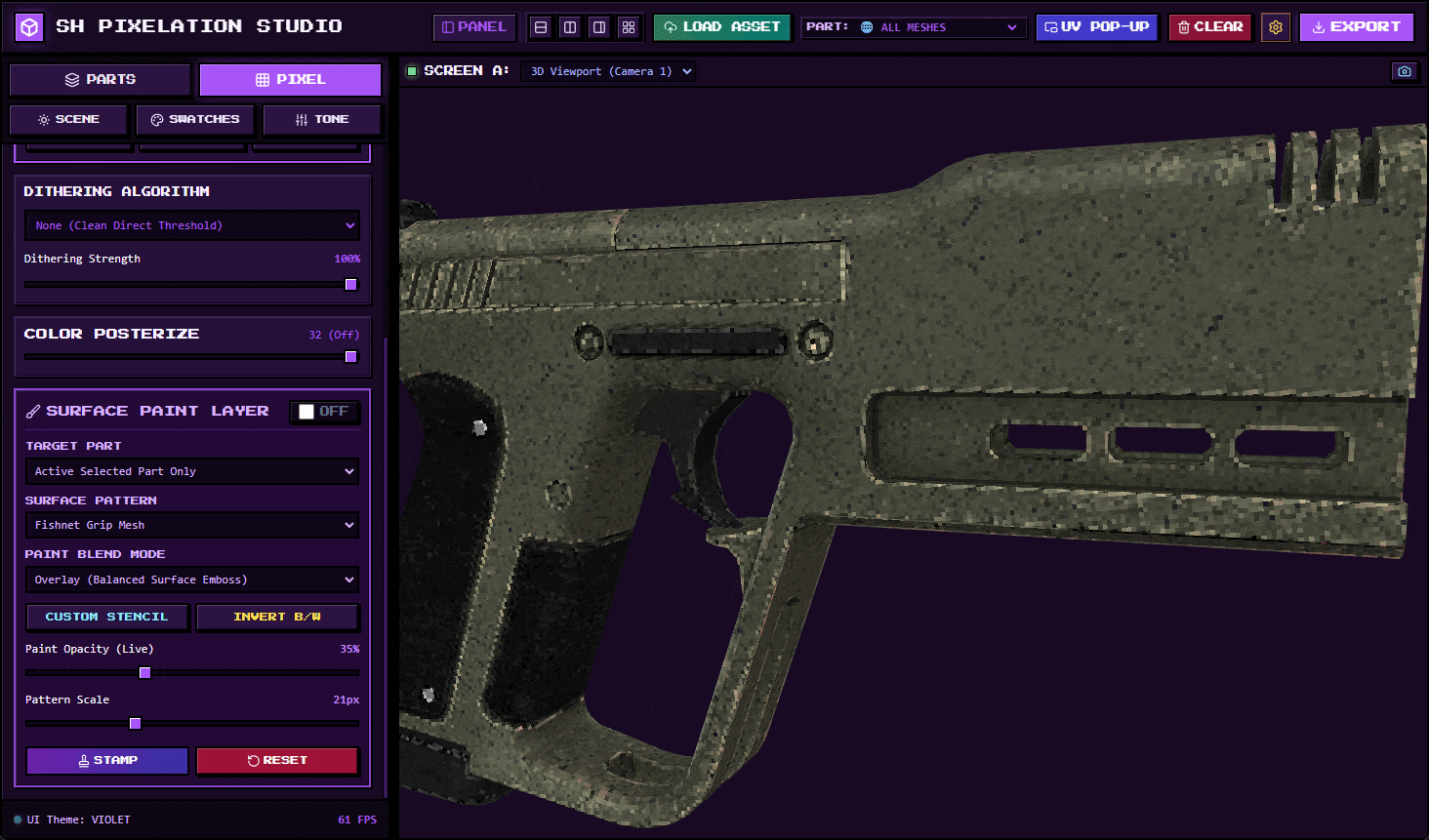1429x840 pixels.
Task: Open the SWATCHES sub-tab
Action: (x=195, y=119)
